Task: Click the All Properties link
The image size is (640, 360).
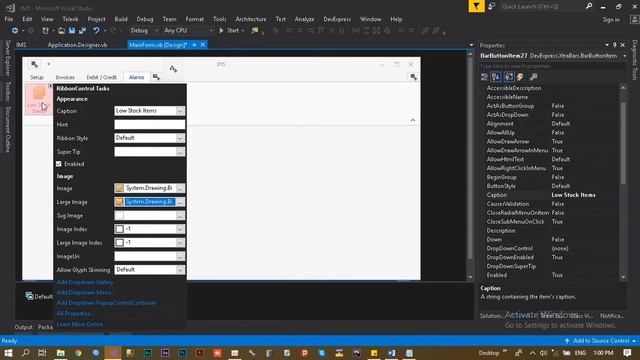Action: coord(75,313)
